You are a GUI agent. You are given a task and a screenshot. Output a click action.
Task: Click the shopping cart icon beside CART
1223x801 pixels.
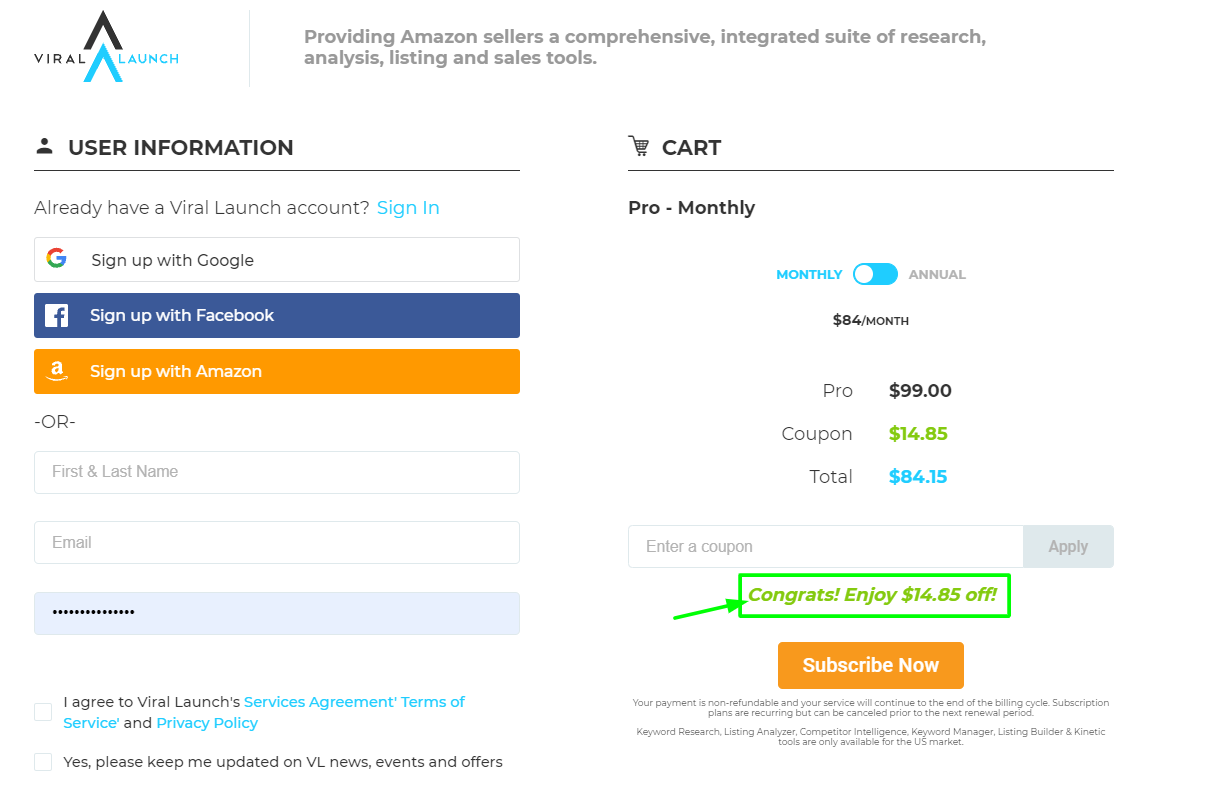click(638, 146)
